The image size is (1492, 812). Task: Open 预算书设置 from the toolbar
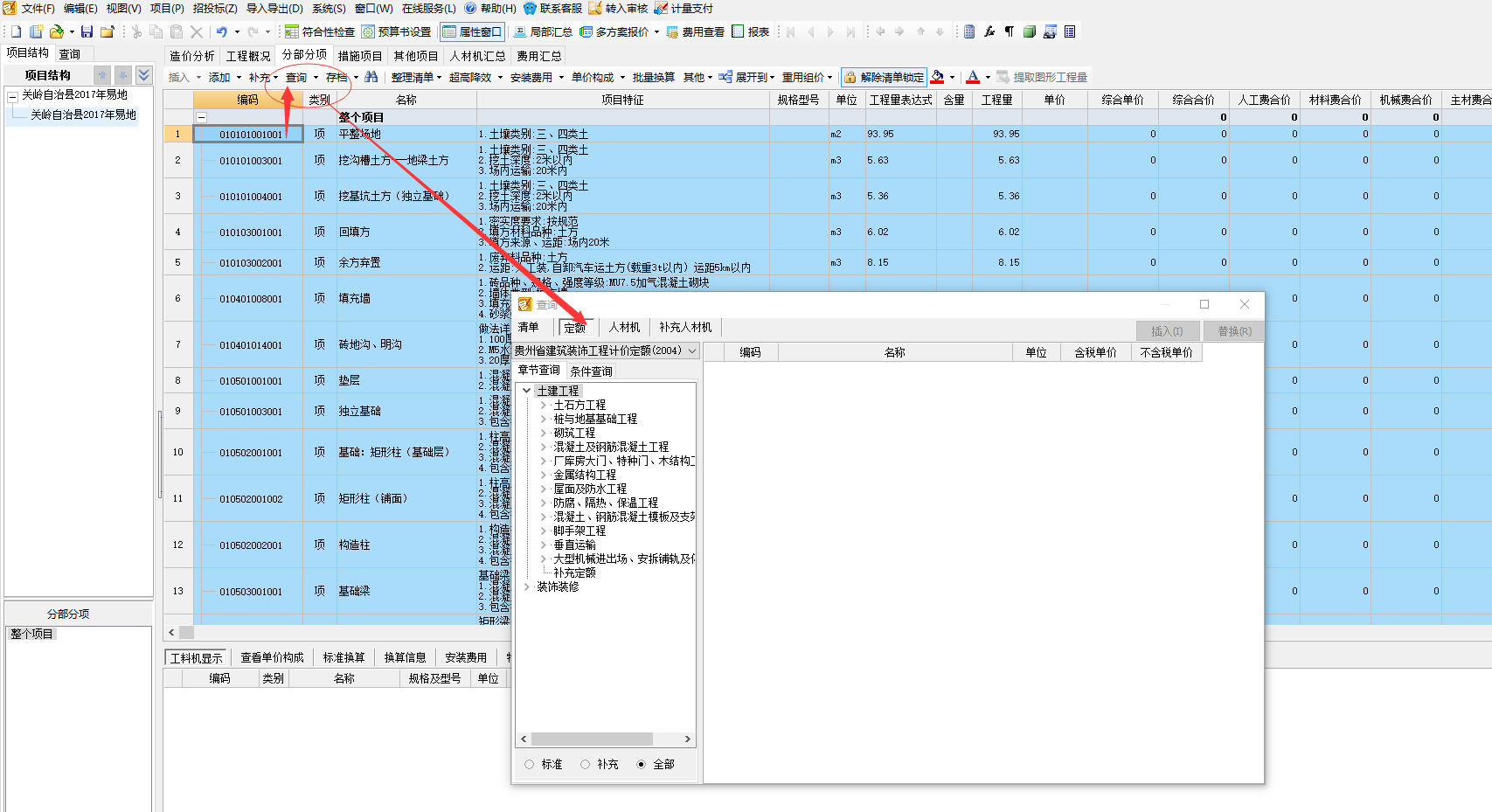pyautogui.click(x=397, y=31)
